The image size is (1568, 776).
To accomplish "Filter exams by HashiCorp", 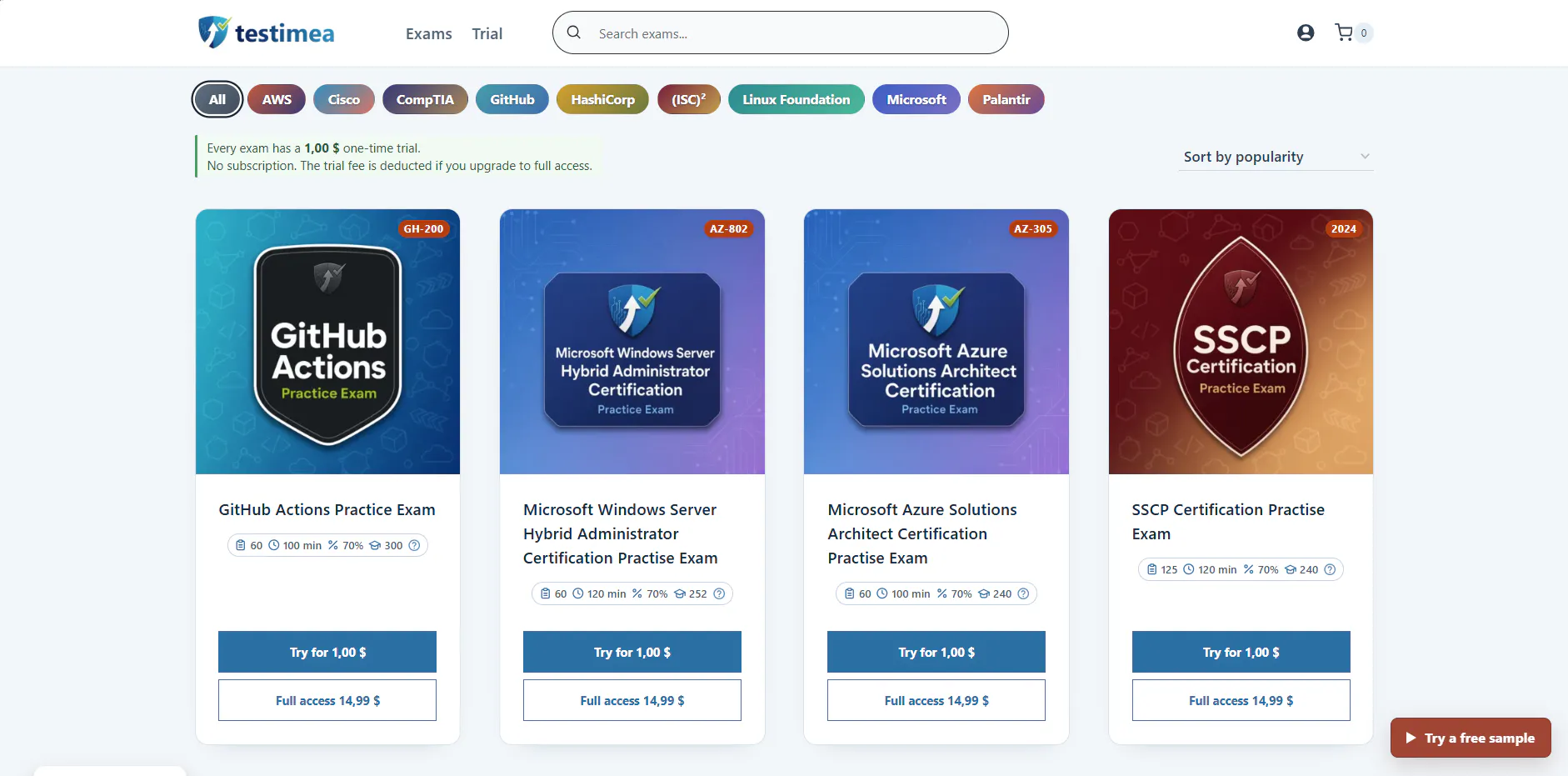I will click(602, 99).
